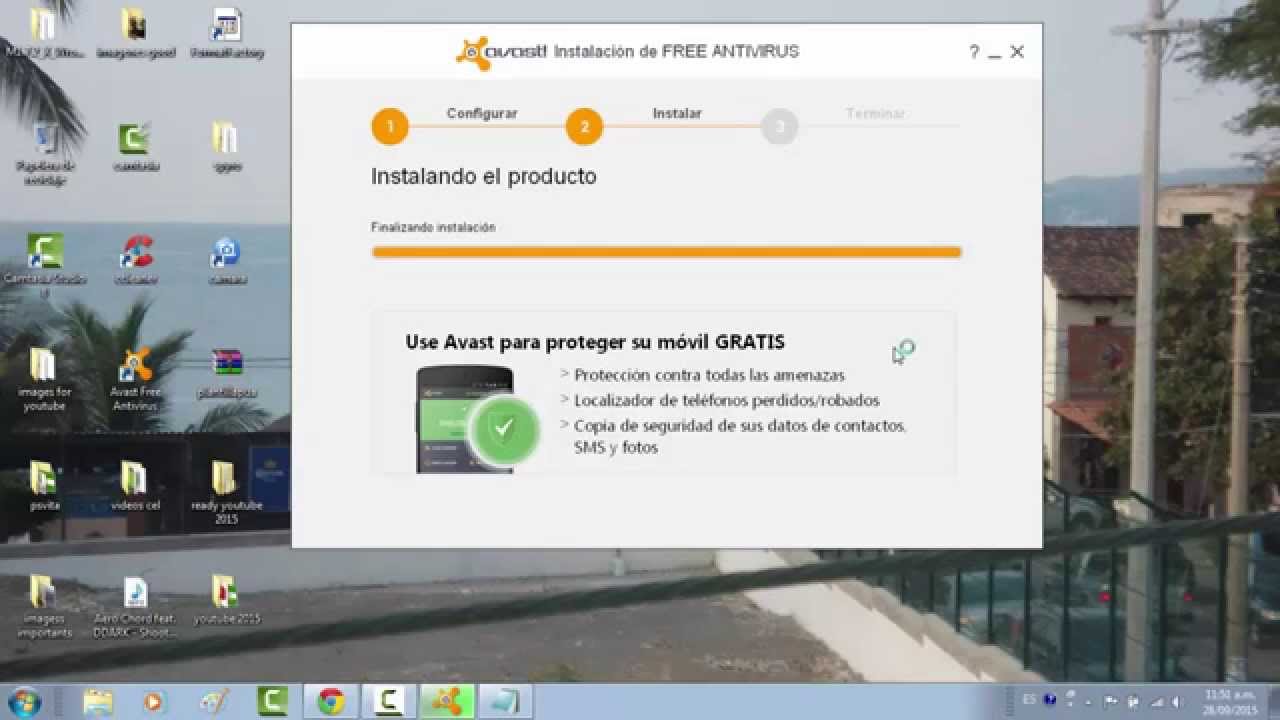Open the 'imagenes good' folder
1280x720 pixels.
coord(135,34)
